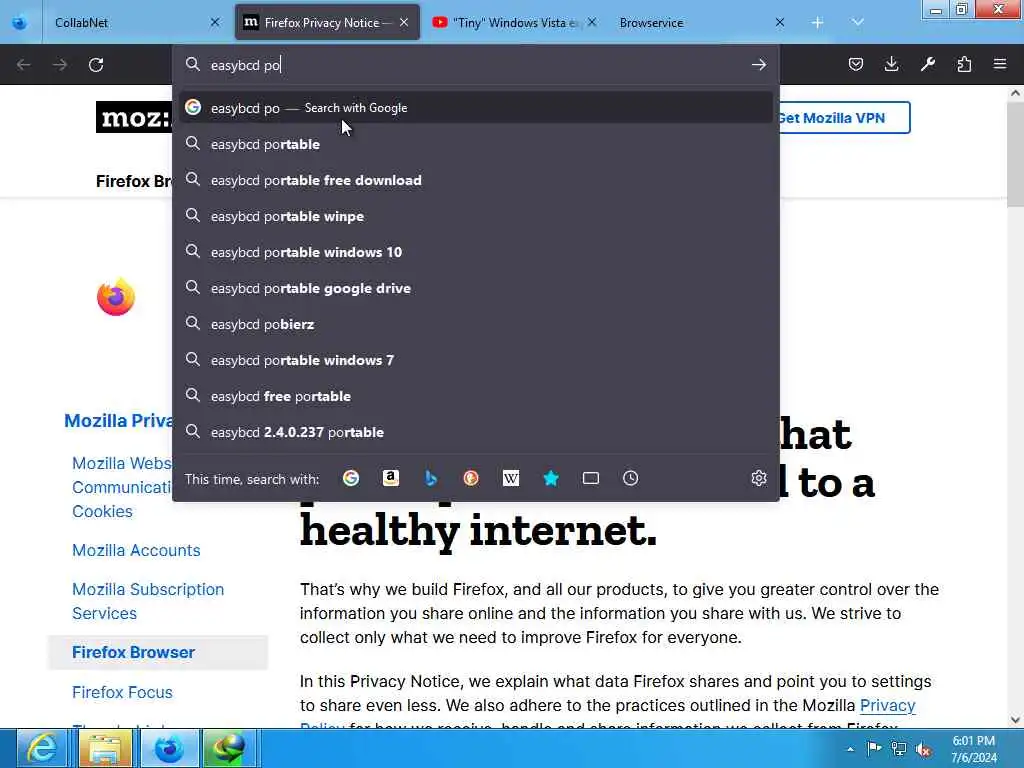The height and width of the screenshot is (768, 1024).
Task: Close the Firefox Privacy Notice tab
Action: 404,22
